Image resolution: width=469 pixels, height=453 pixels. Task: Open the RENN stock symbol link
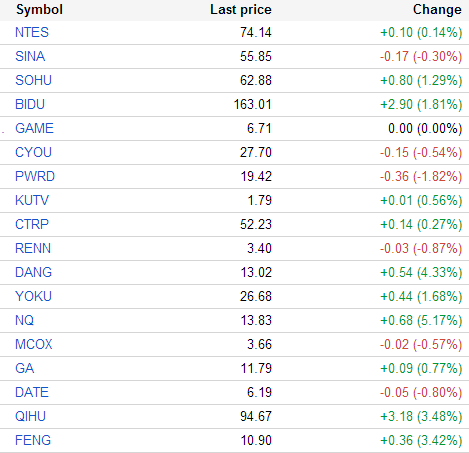[x=33, y=248]
